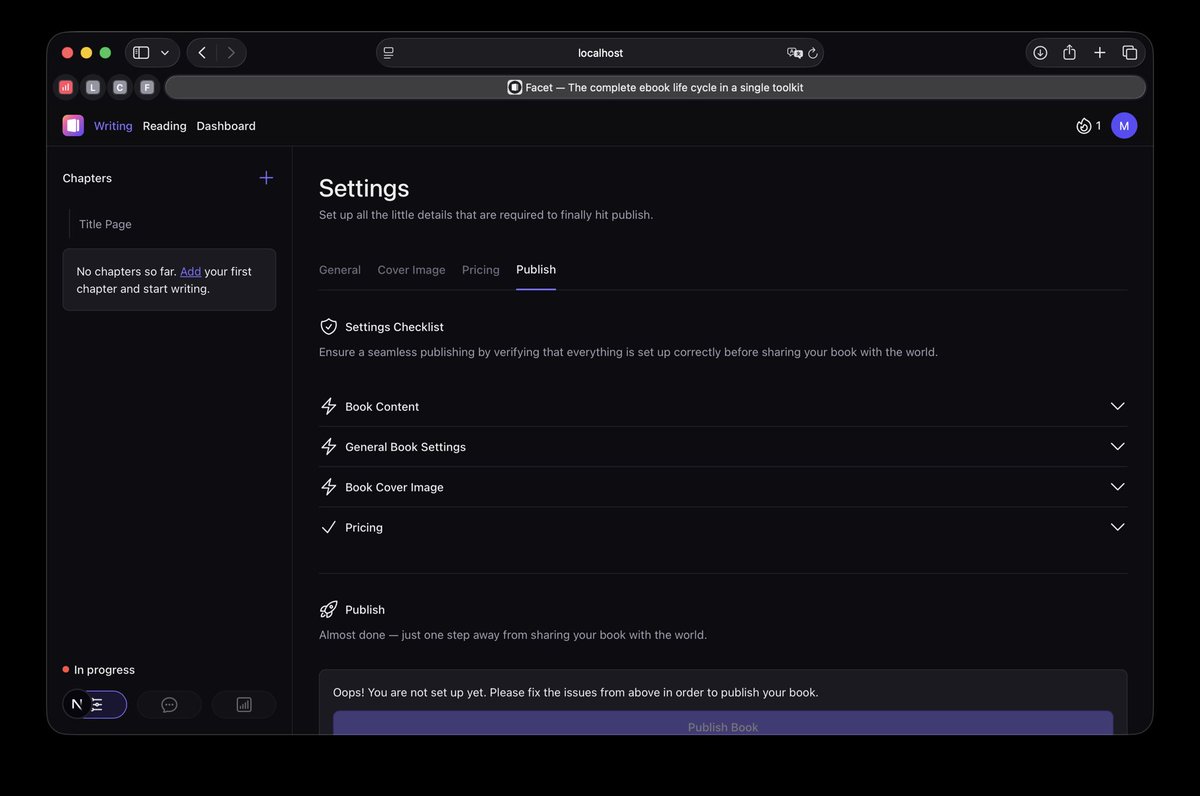
Task: Click the red chart pinned tab
Action: click(x=66, y=87)
